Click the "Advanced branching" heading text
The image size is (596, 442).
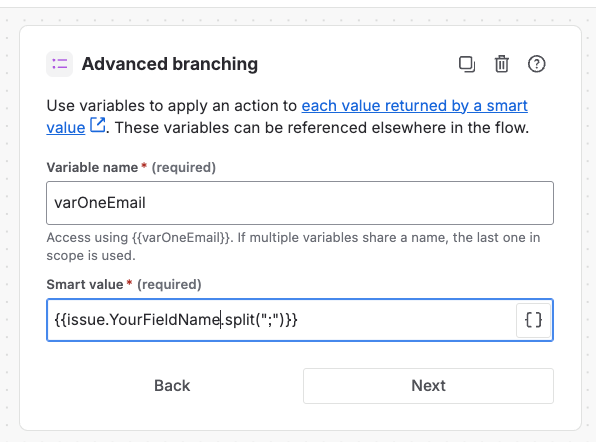[x=170, y=64]
